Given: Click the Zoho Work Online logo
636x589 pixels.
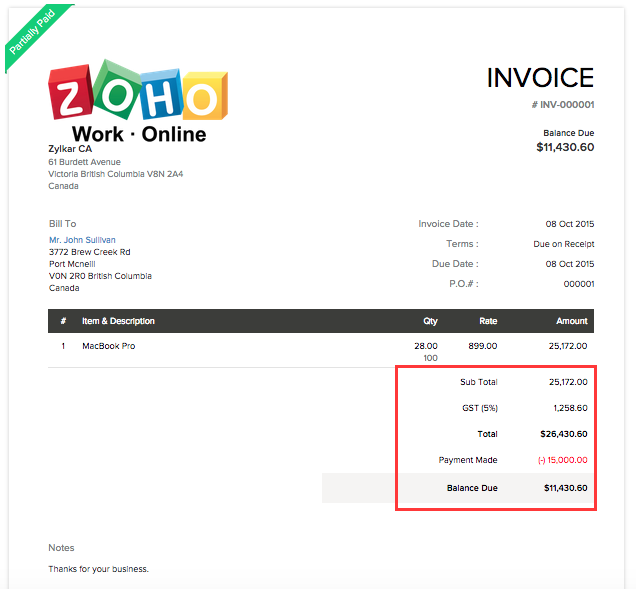Looking at the screenshot, I should [x=138, y=101].
